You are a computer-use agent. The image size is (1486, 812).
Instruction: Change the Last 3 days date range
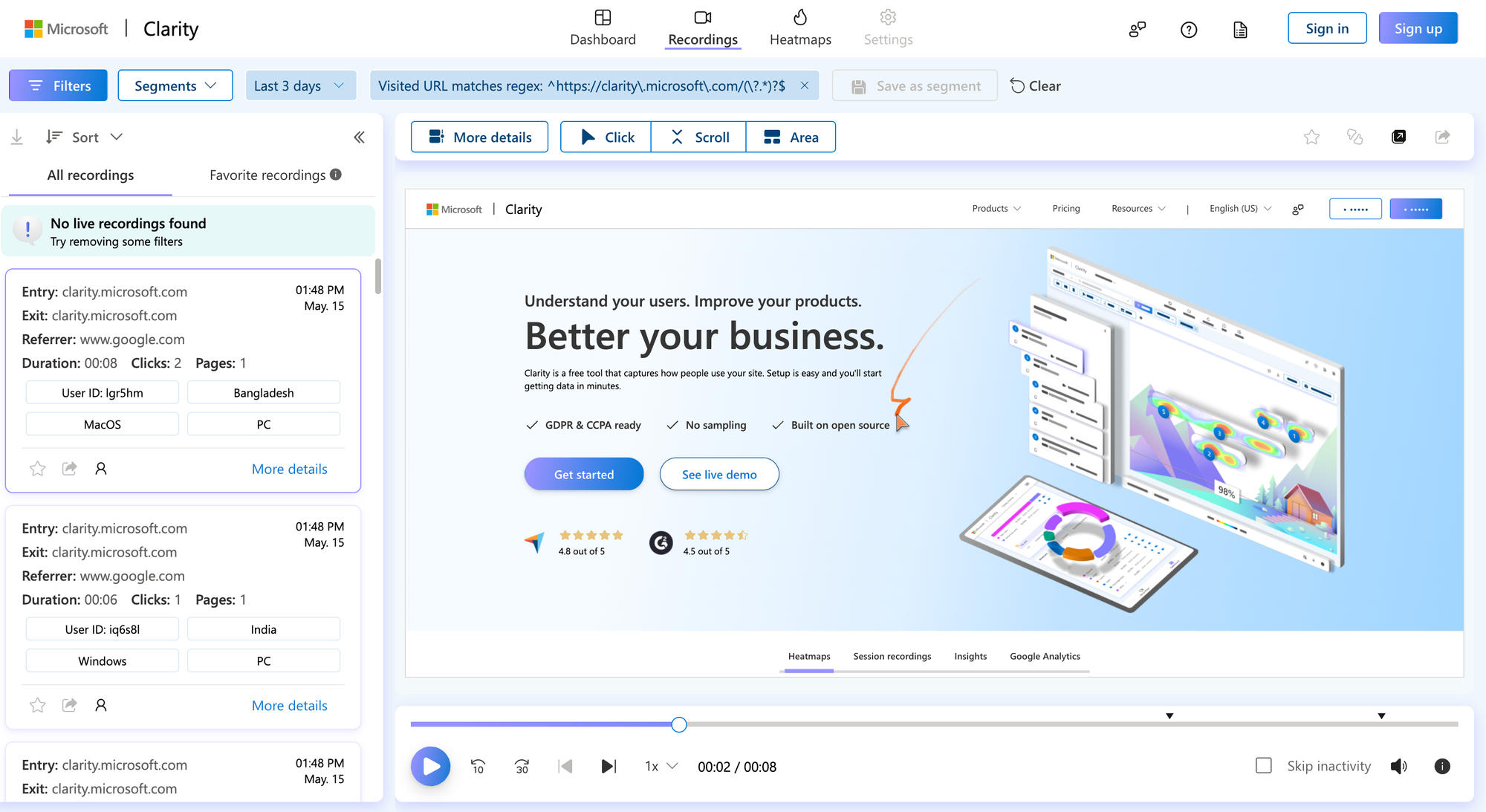click(x=300, y=85)
